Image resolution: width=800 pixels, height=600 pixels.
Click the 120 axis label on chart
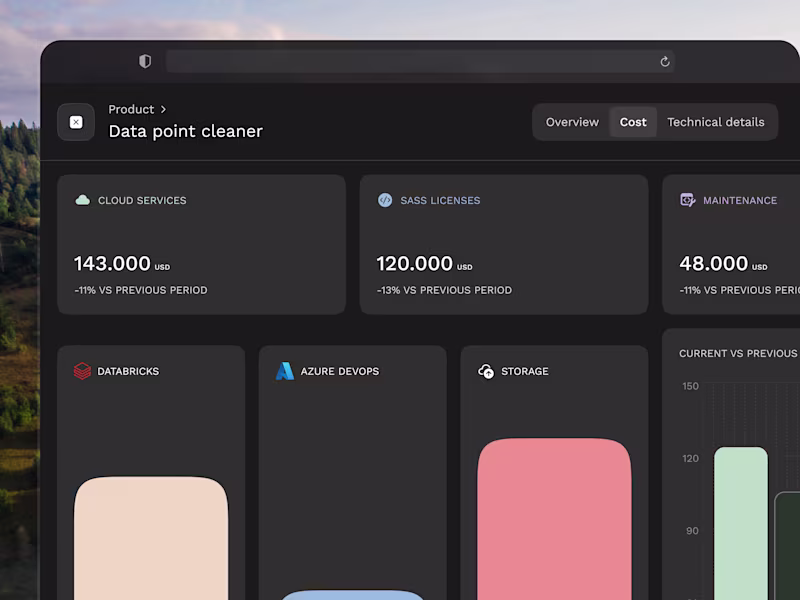tap(690, 459)
